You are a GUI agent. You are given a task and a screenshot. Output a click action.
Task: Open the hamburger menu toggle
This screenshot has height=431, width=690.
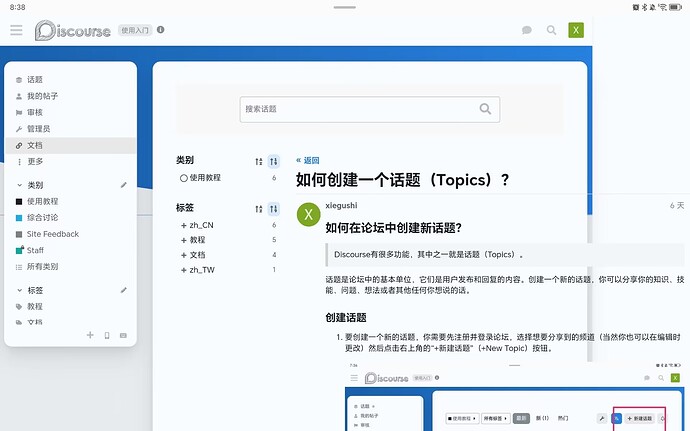click(16, 30)
